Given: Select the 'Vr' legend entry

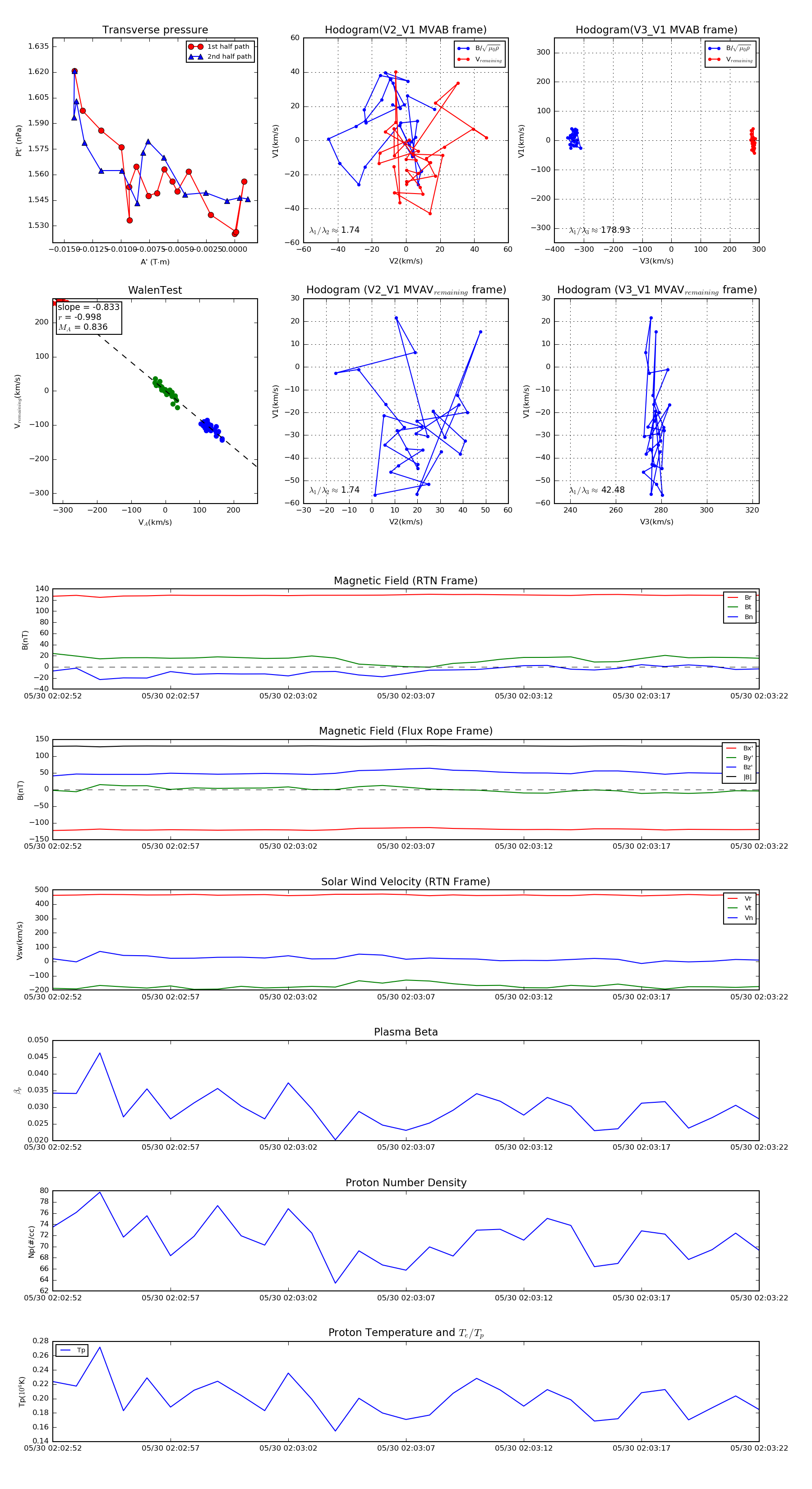Looking at the screenshot, I should tap(740, 898).
